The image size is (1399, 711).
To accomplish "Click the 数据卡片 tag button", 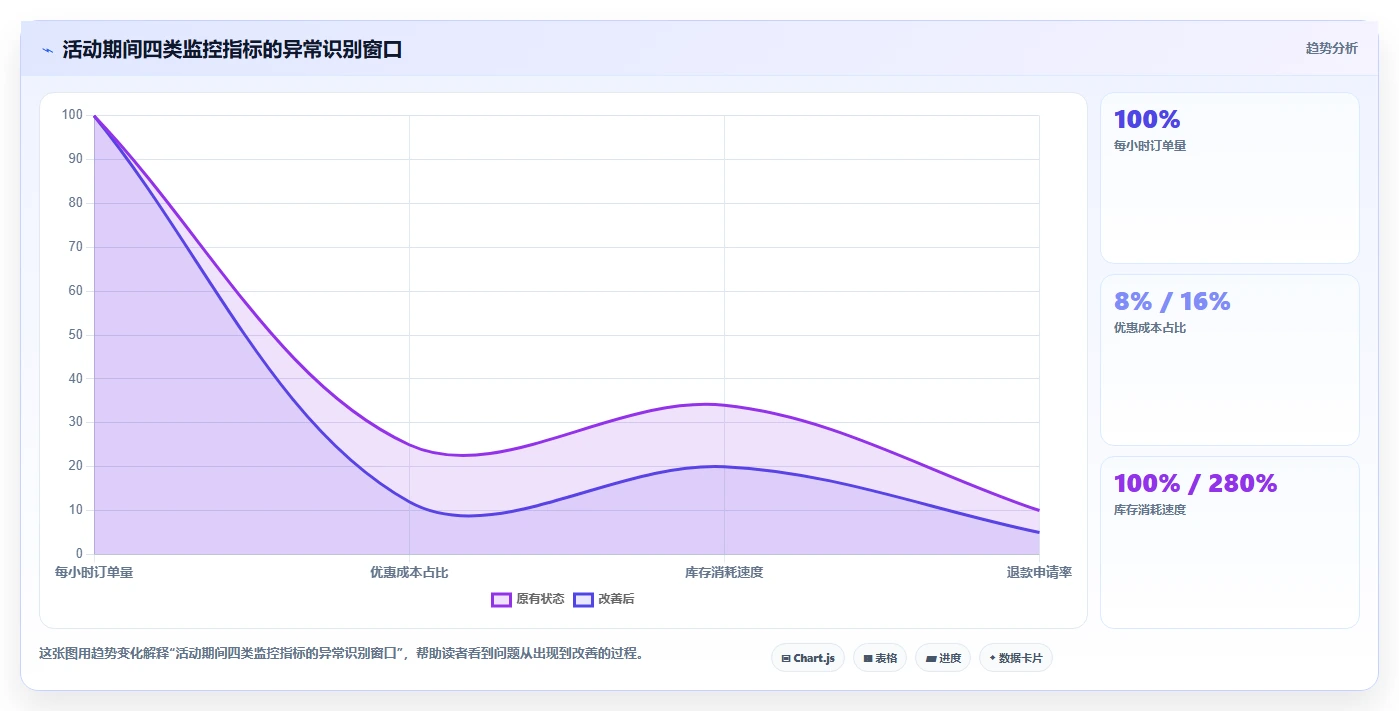I will click(1016, 658).
